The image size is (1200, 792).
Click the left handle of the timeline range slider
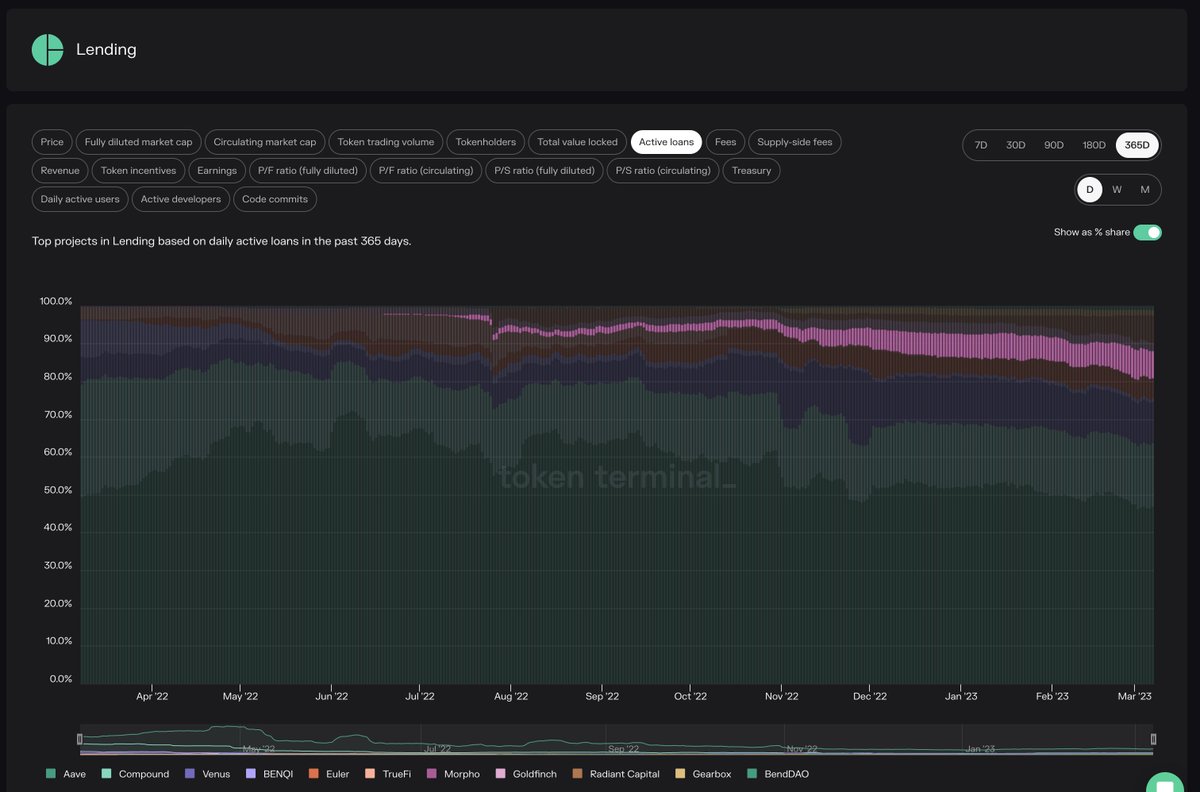[80, 738]
